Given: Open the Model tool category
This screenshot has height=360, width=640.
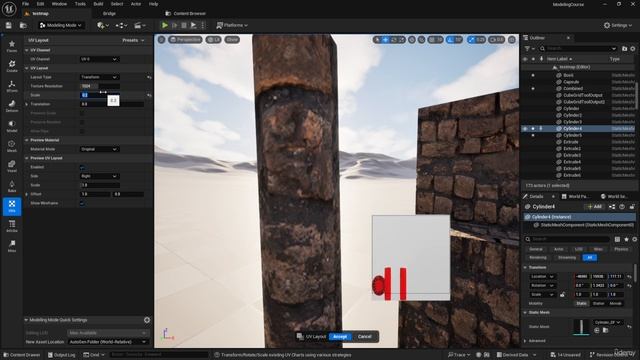Looking at the screenshot, I should (12, 126).
